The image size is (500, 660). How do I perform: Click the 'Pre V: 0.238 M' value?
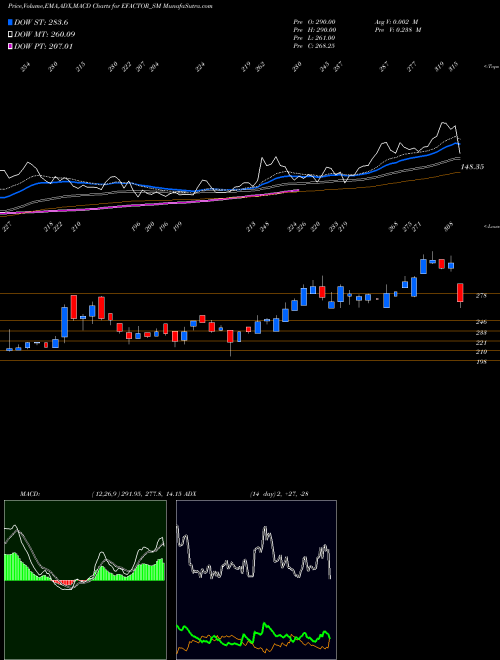[x=398, y=30]
